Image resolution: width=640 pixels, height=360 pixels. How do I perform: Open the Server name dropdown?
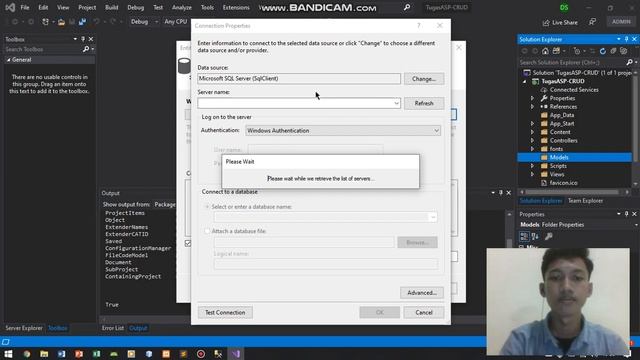pos(396,103)
